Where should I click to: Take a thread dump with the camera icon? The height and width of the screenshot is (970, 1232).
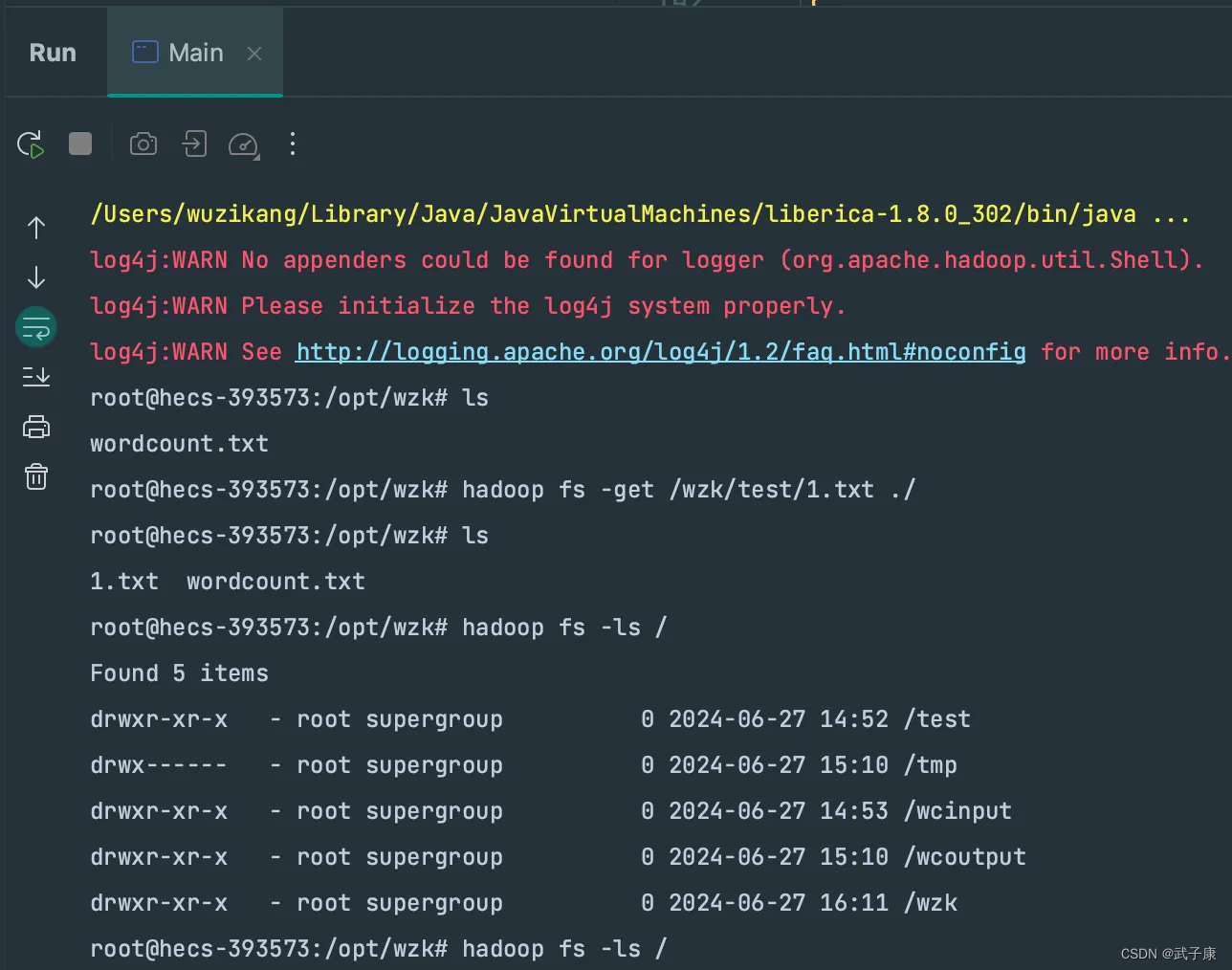coord(143,143)
